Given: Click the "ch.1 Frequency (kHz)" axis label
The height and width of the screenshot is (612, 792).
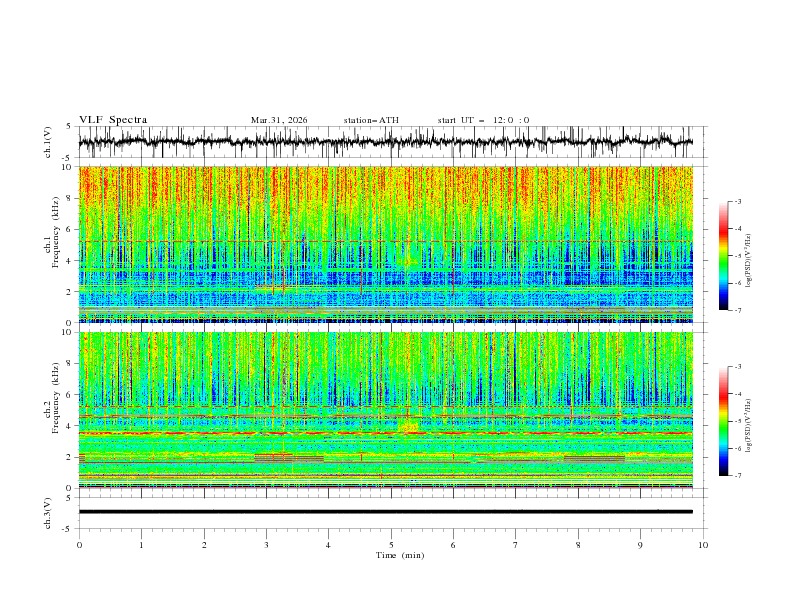Looking at the screenshot, I should [x=52, y=233].
